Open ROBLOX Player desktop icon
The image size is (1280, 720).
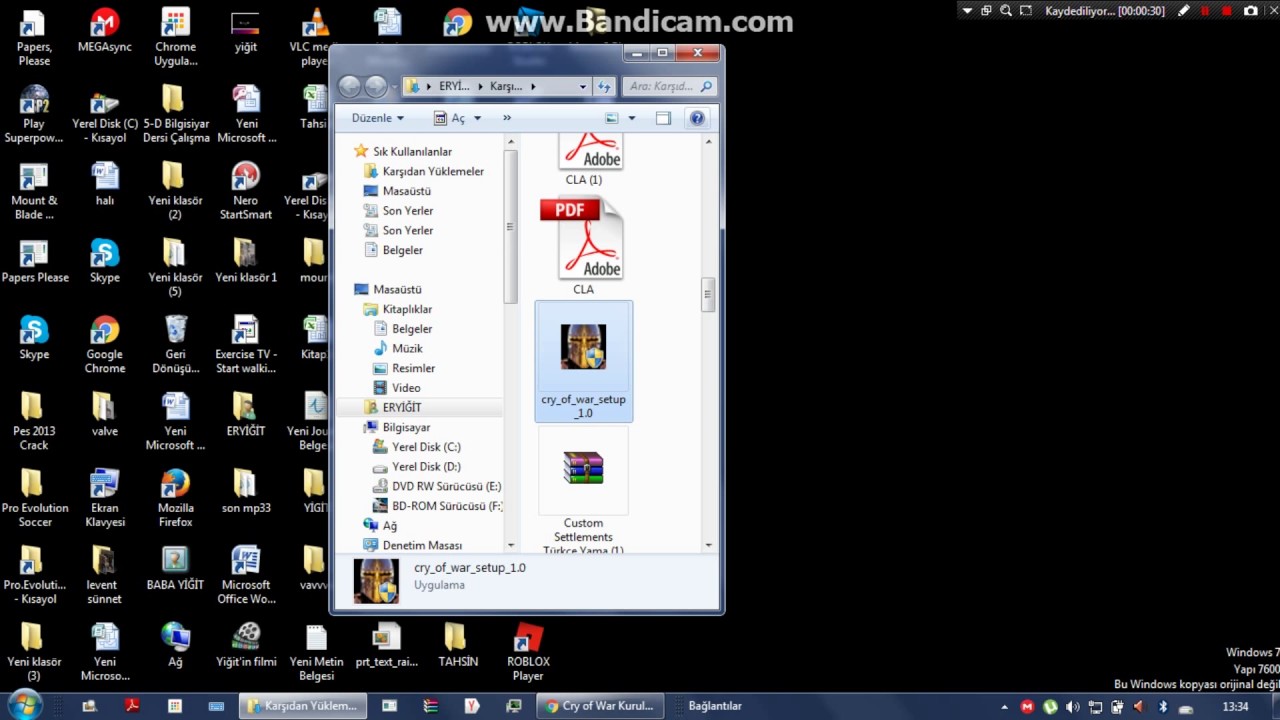(528, 652)
